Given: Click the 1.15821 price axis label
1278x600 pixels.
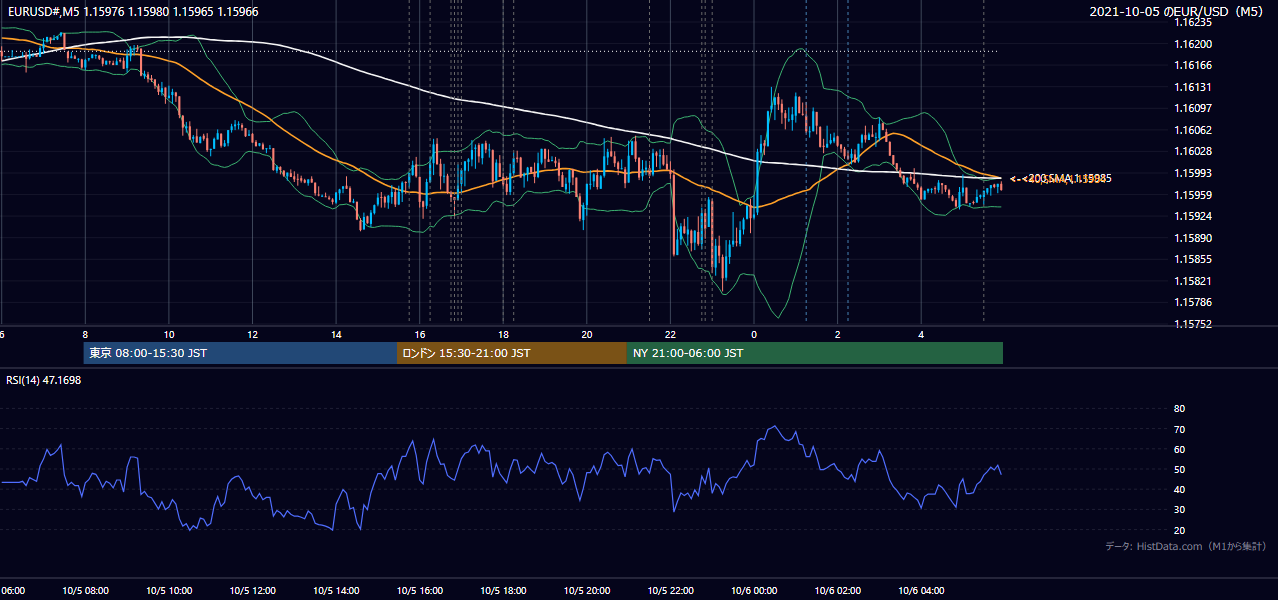Looking at the screenshot, I should point(1192,281).
